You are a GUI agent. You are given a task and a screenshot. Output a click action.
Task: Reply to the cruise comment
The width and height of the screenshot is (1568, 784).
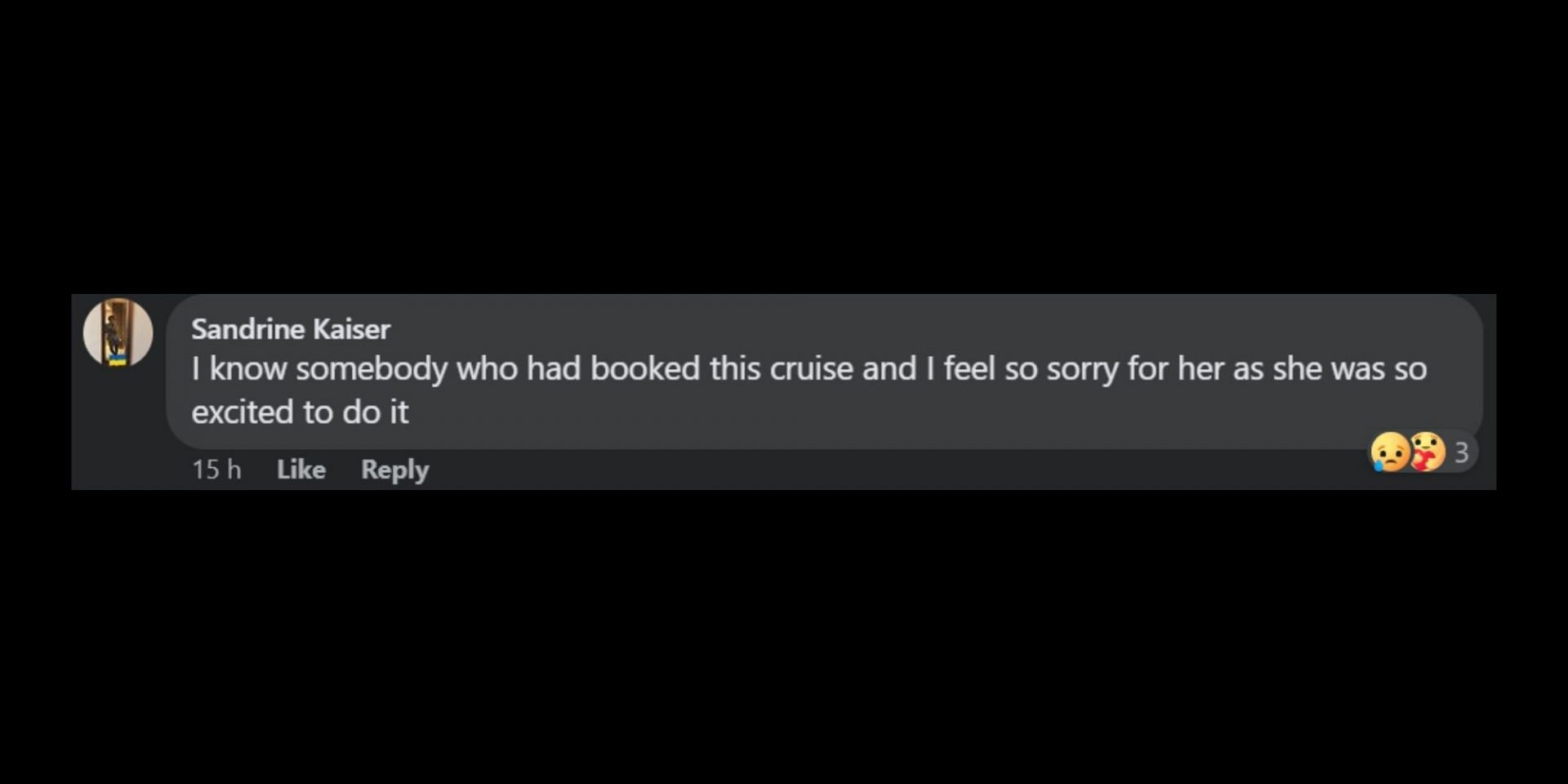(x=394, y=470)
